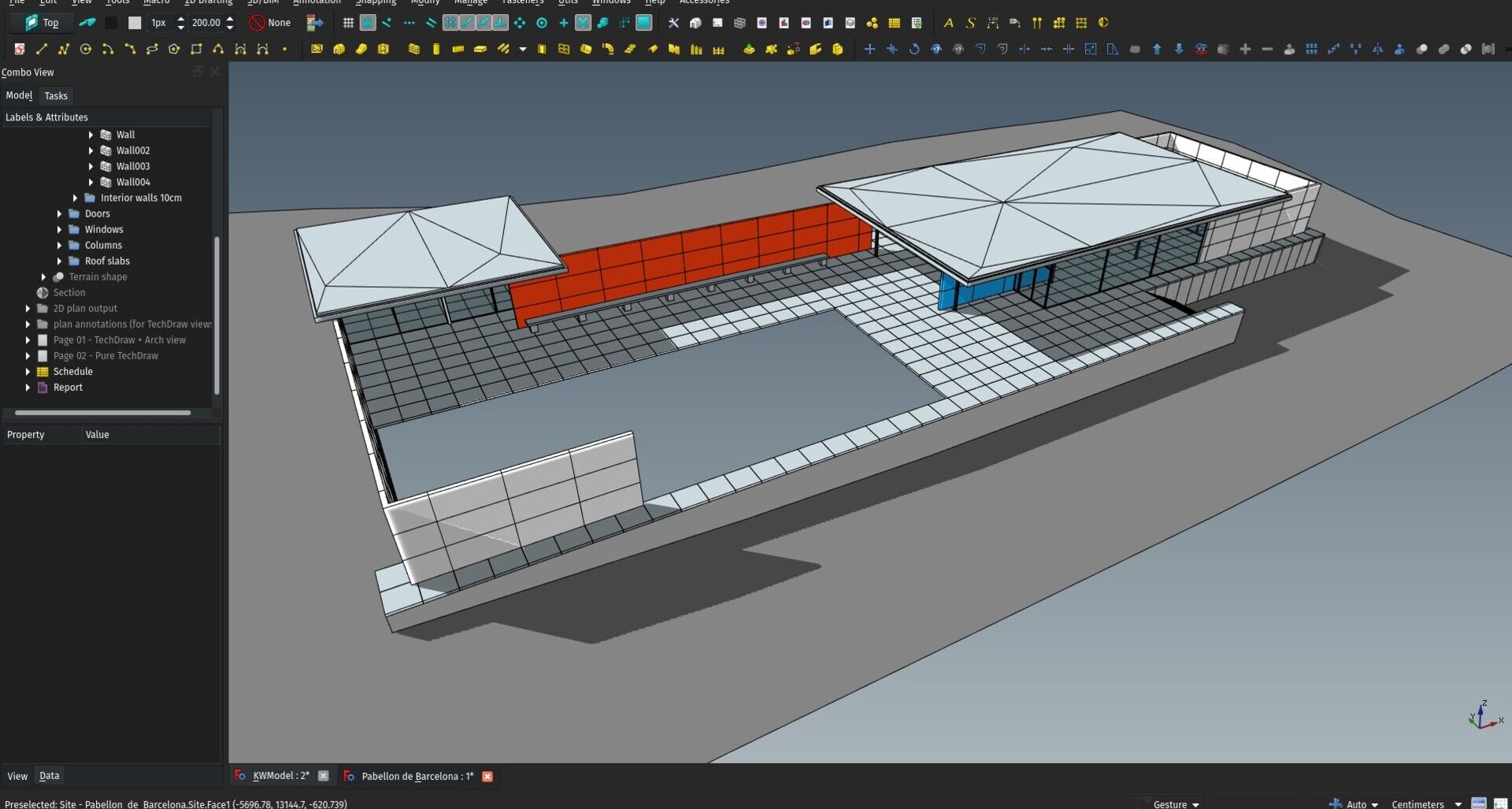Click the Window tool icon
Image resolution: width=1512 pixels, height=809 pixels.
tap(564, 49)
